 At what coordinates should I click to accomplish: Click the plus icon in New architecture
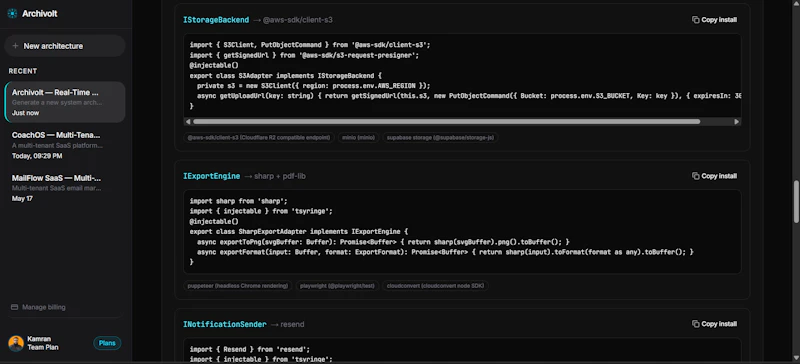pyautogui.click(x=15, y=46)
